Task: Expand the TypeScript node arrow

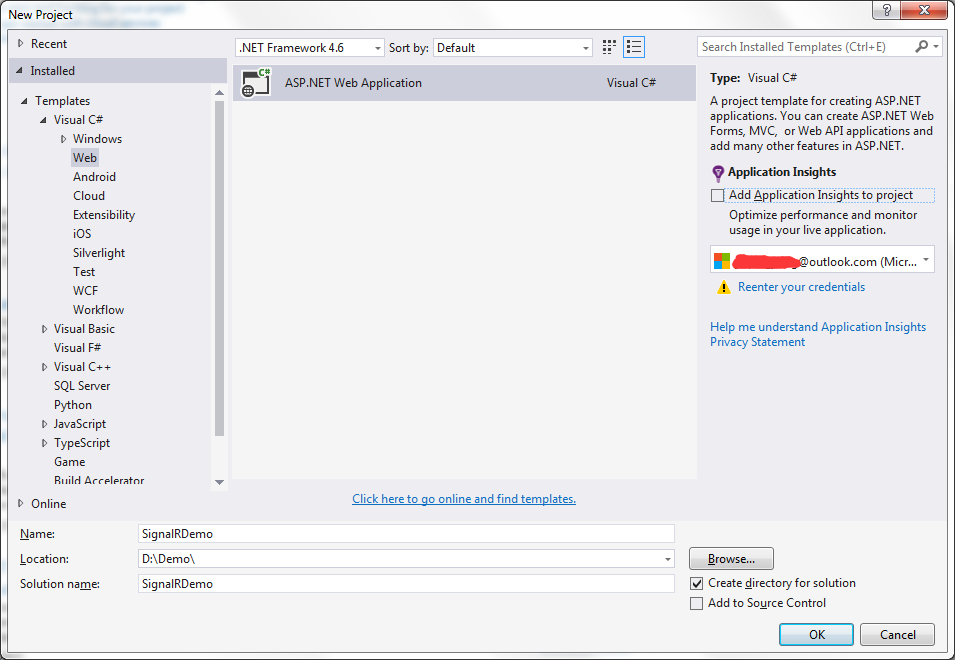Action: [44, 443]
